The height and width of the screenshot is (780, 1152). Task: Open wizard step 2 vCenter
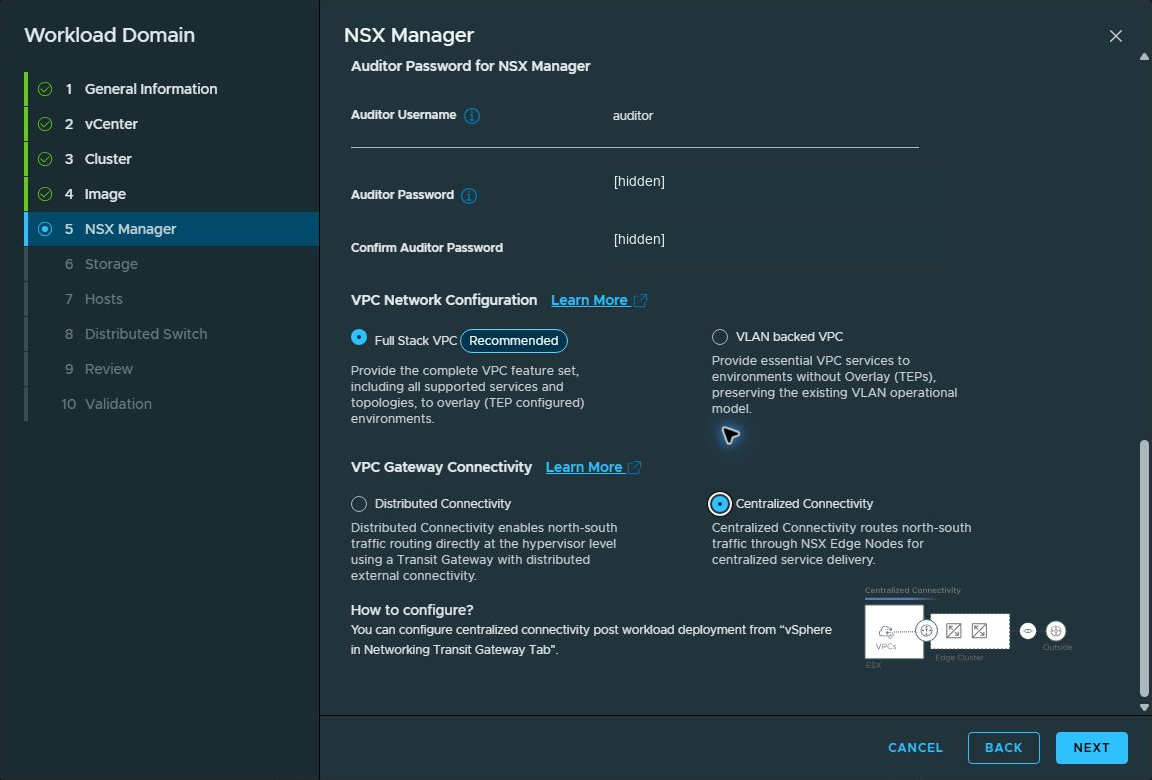(172, 124)
